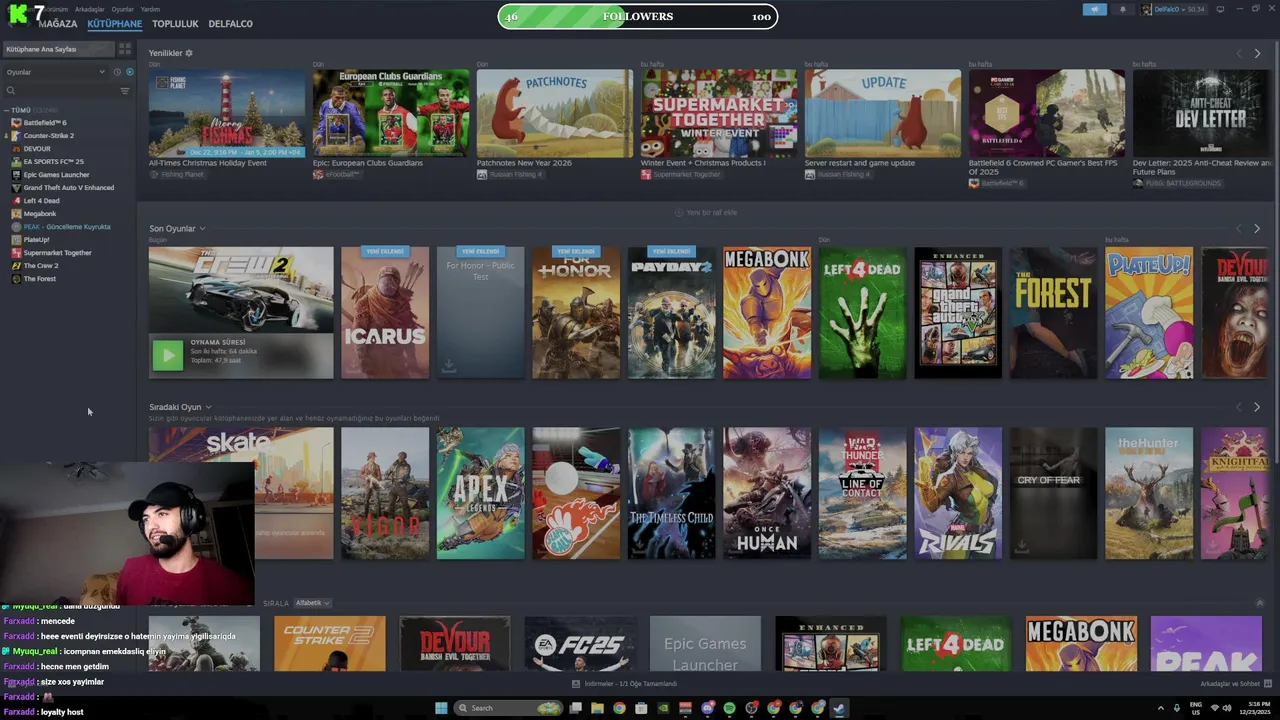Click Kütüphane Ana Sayfası button
This screenshot has width=1280, height=720.
pos(58,49)
